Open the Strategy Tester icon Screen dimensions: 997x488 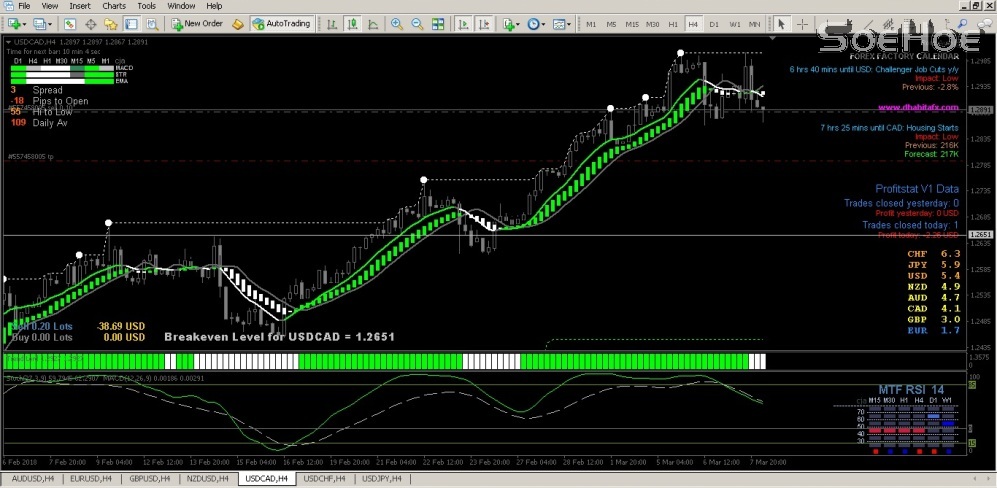point(151,23)
